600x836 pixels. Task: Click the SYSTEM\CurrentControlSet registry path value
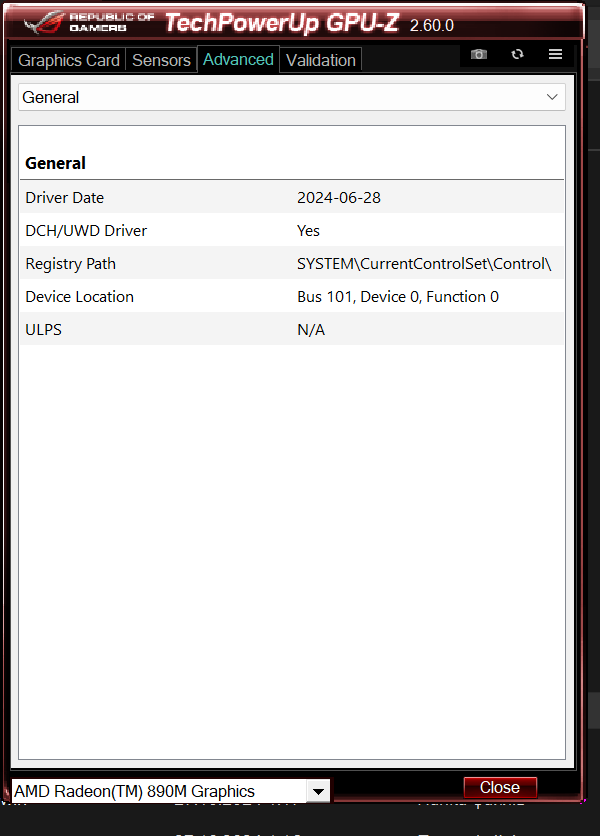click(x=424, y=264)
